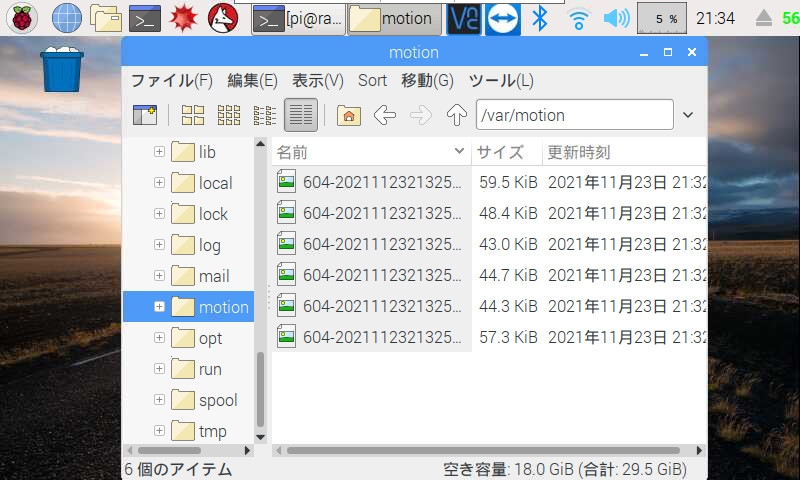Viewport: 800px width, 480px height.
Task: Go up to parent folder
Action: [456, 115]
